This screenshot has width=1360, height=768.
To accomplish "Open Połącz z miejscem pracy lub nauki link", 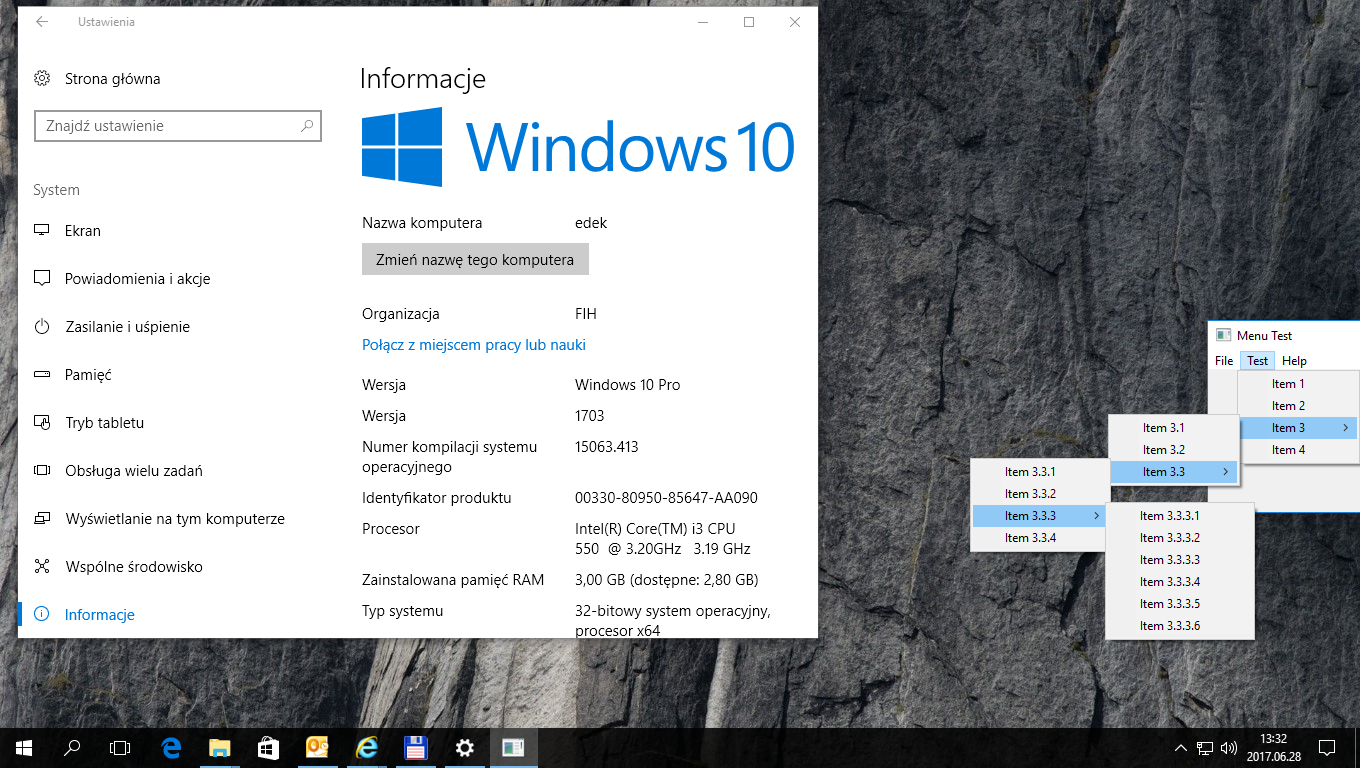I will pyautogui.click(x=474, y=345).
